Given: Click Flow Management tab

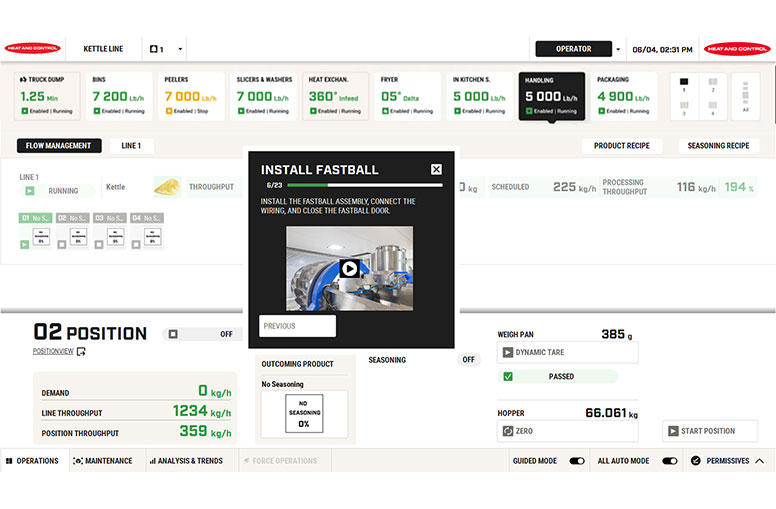Looking at the screenshot, I should pyautogui.click(x=59, y=146).
